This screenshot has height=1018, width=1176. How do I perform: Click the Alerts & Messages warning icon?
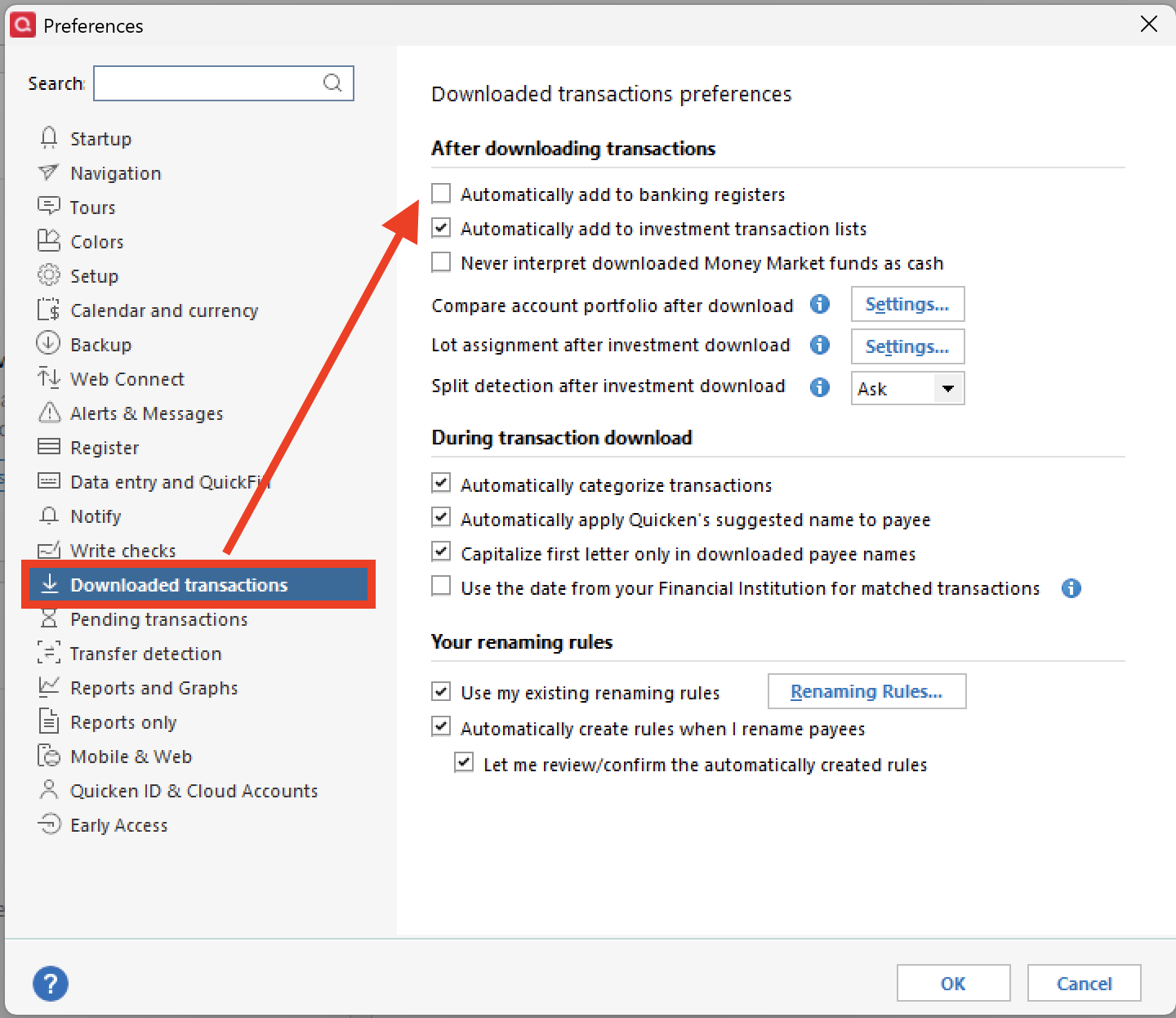click(49, 413)
